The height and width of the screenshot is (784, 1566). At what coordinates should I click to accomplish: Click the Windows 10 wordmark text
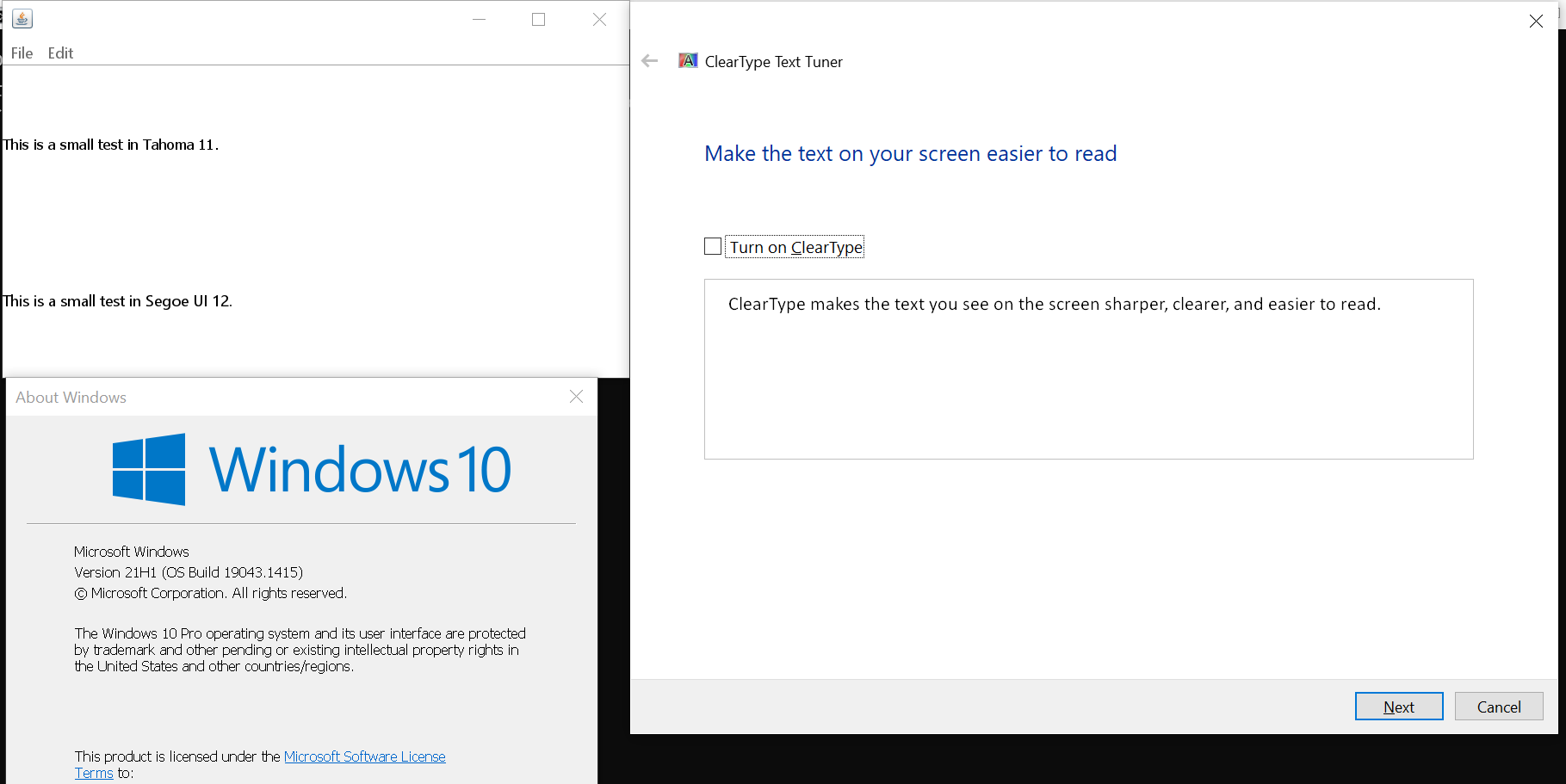(x=360, y=470)
